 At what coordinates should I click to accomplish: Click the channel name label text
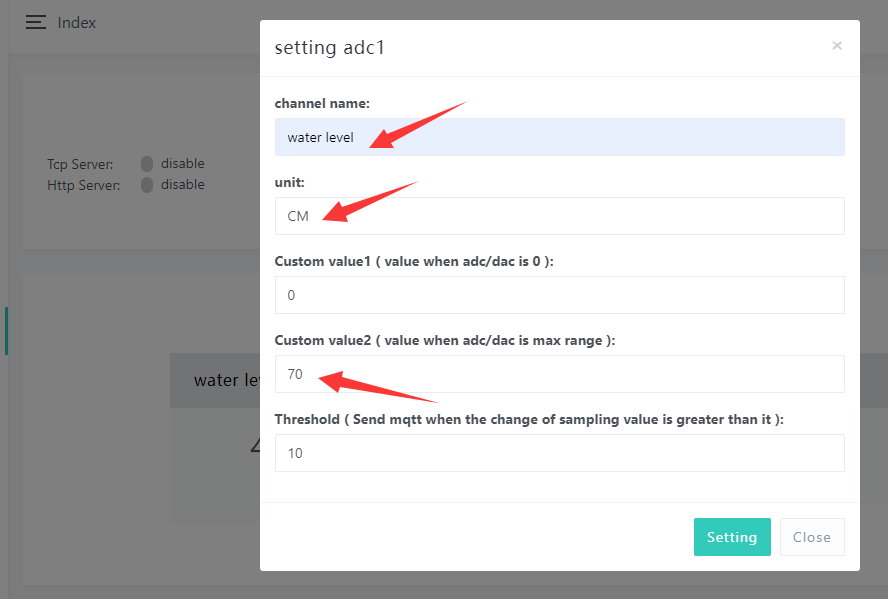(322, 103)
